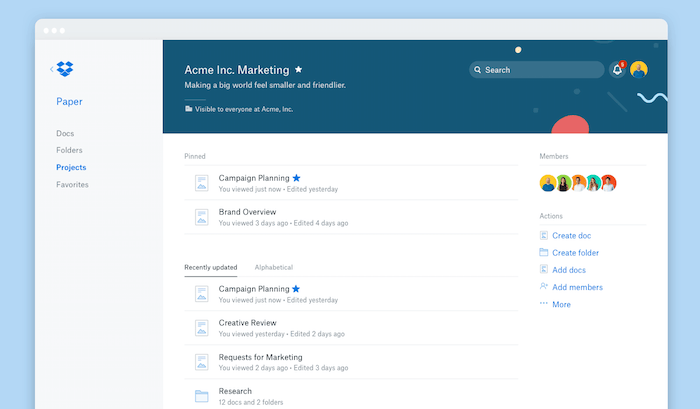The image size is (700, 409).
Task: Open the user profile avatar in header
Action: (x=639, y=70)
